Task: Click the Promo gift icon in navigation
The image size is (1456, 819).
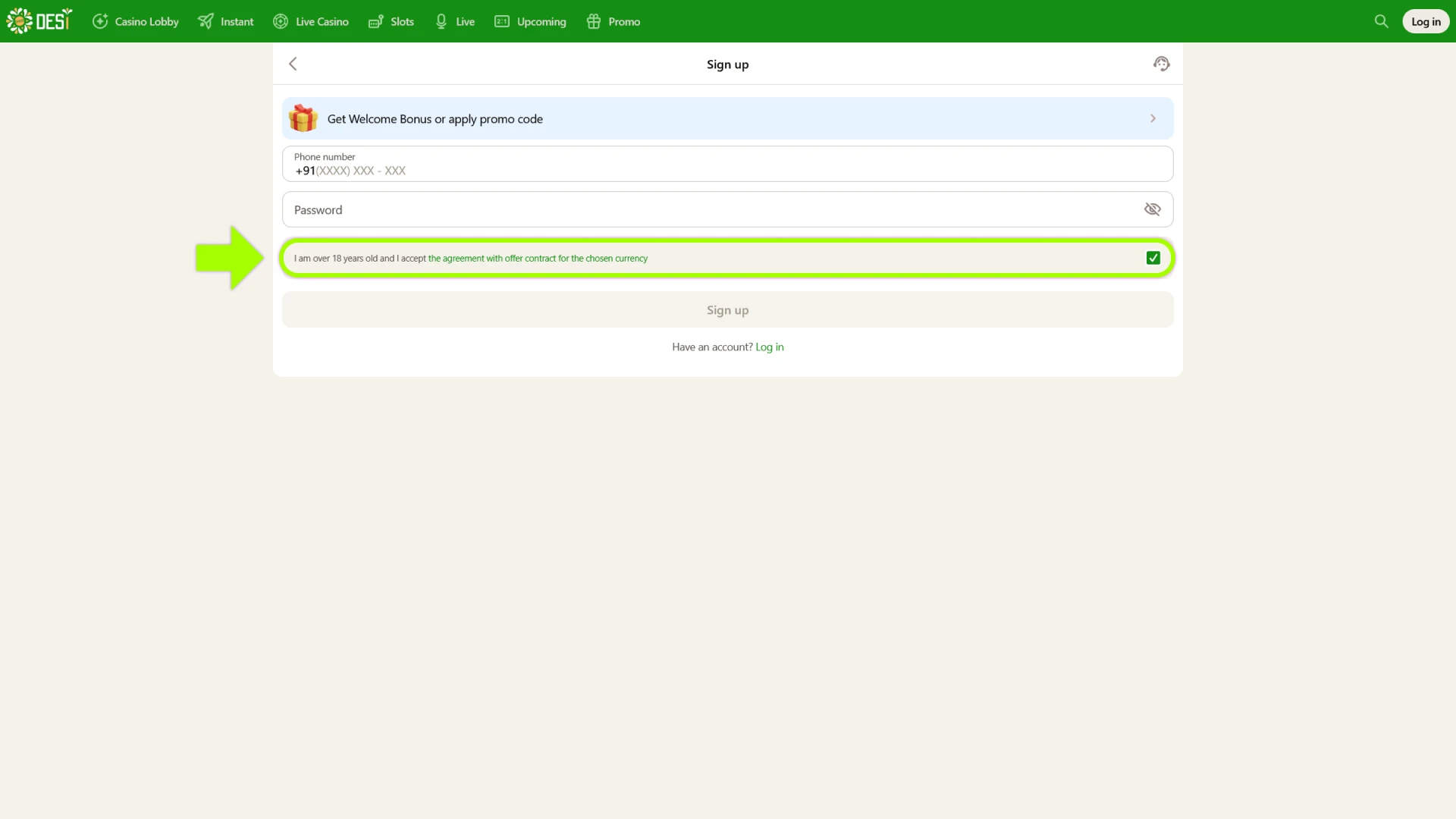Action: [594, 21]
